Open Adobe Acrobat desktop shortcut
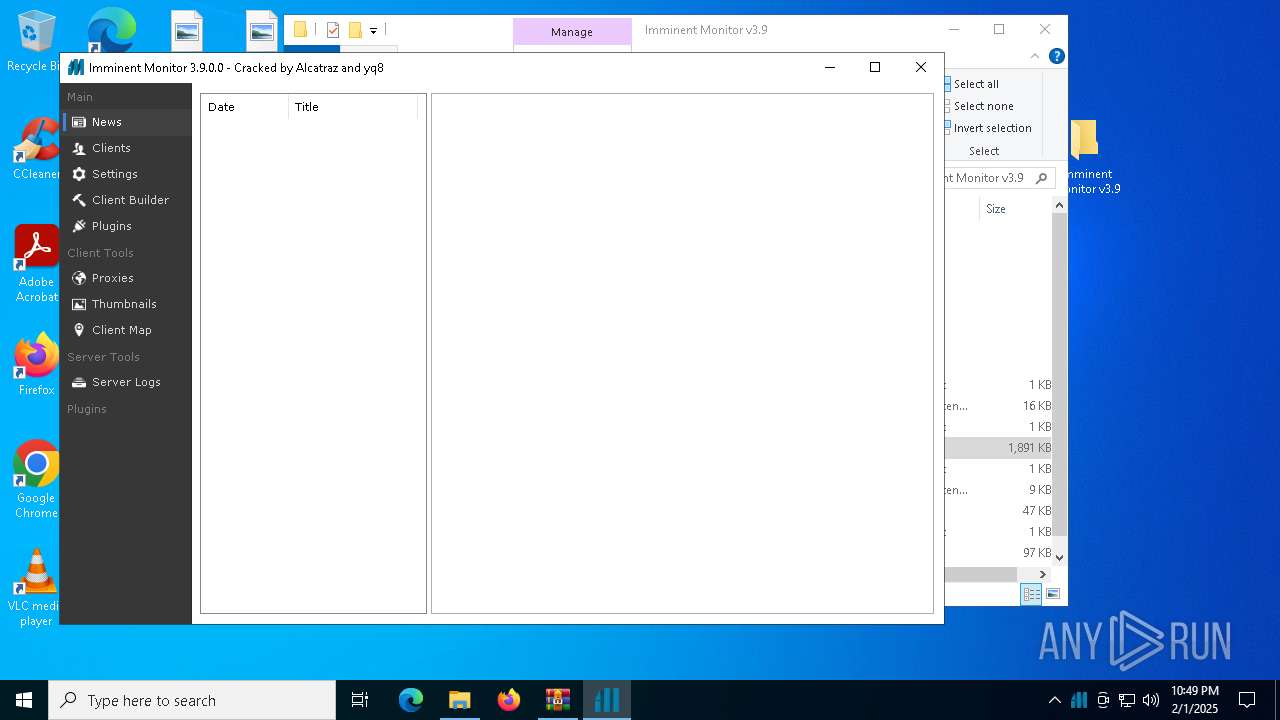The image size is (1280, 720). pos(36,264)
